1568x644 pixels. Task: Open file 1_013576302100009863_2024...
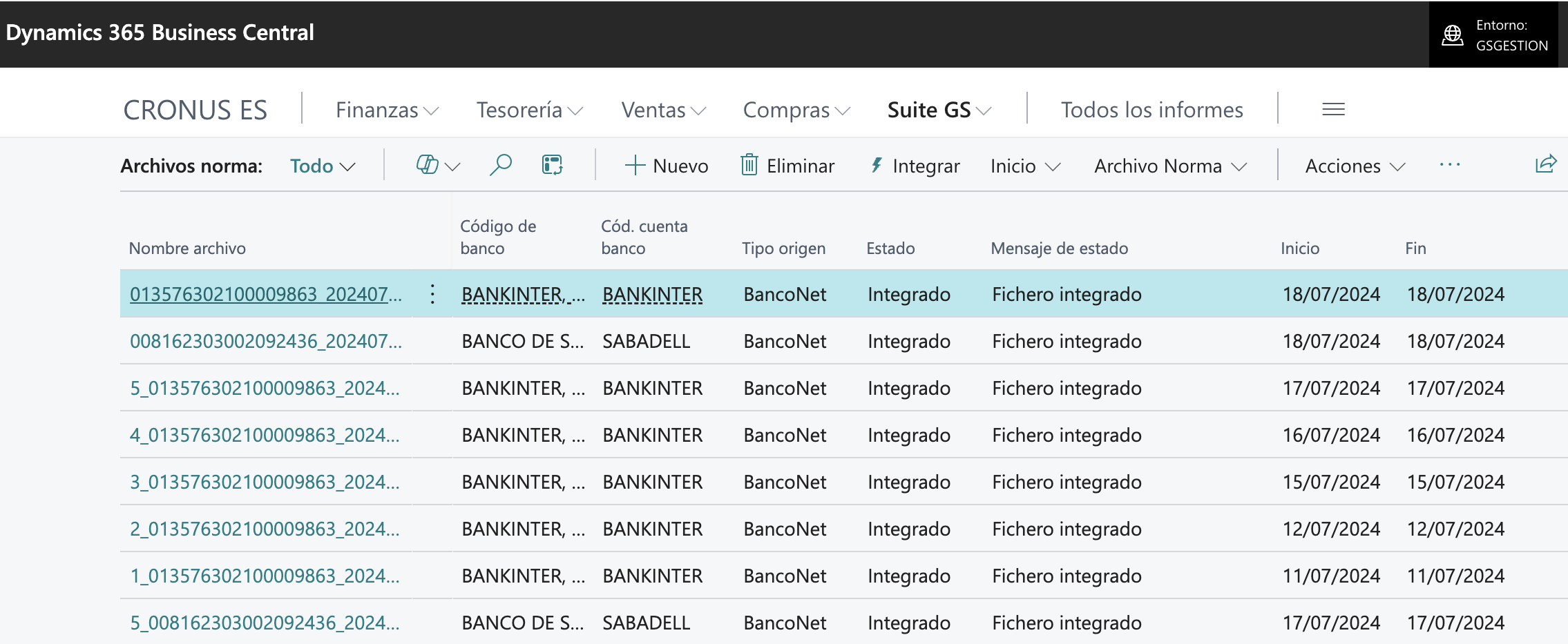pyautogui.click(x=265, y=576)
